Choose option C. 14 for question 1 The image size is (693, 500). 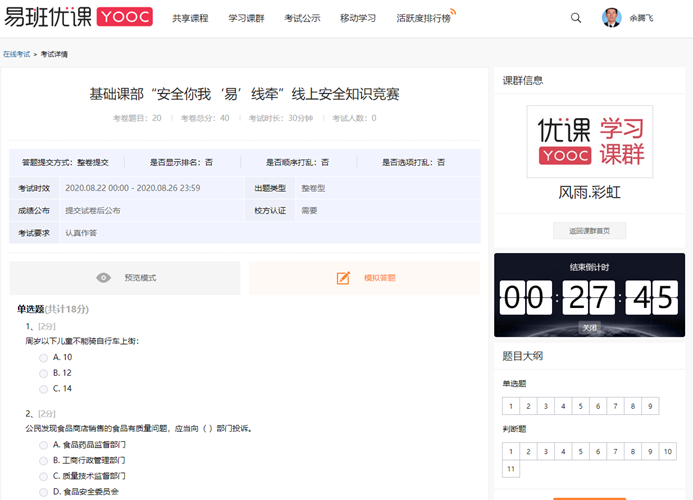pyautogui.click(x=43, y=388)
